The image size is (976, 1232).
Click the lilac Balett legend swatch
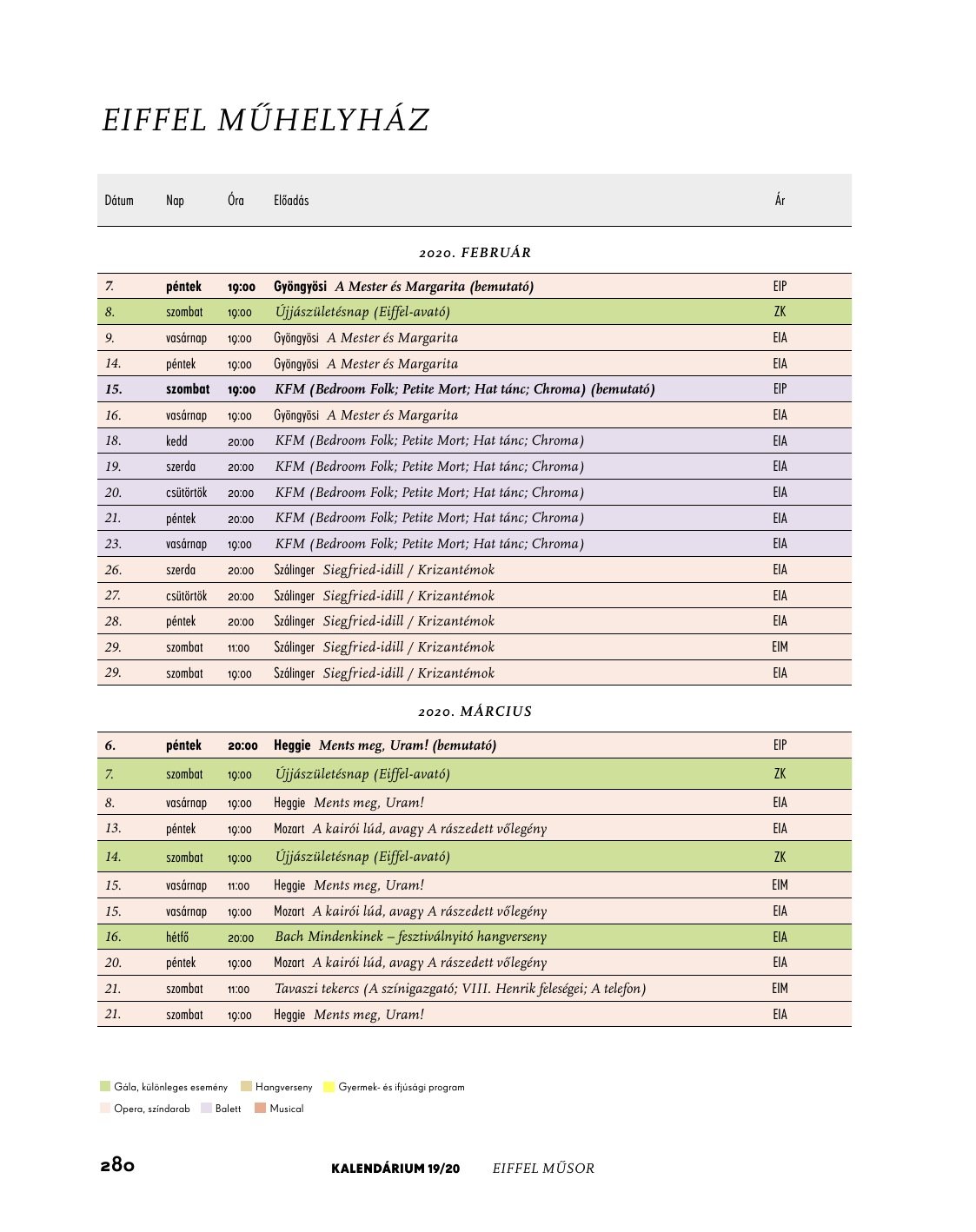[206, 1108]
